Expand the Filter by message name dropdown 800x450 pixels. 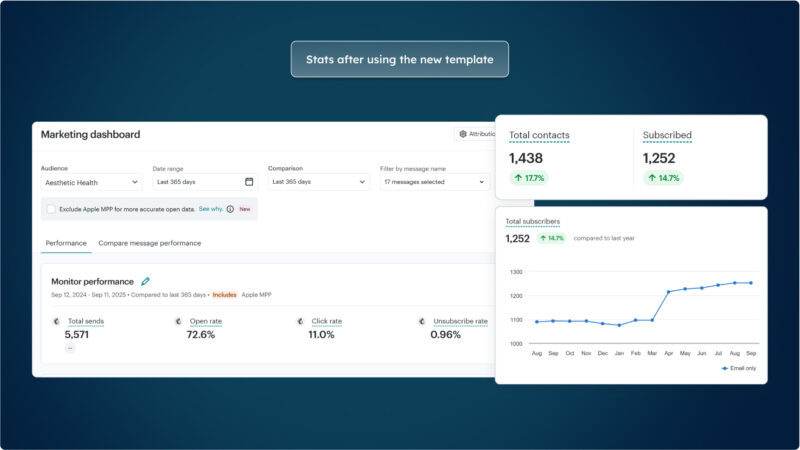coord(433,182)
